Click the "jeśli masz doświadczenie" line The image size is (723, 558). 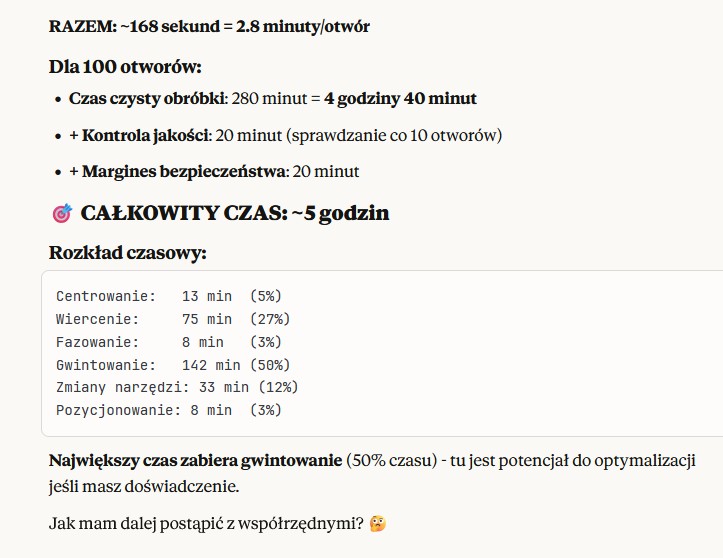click(x=144, y=487)
